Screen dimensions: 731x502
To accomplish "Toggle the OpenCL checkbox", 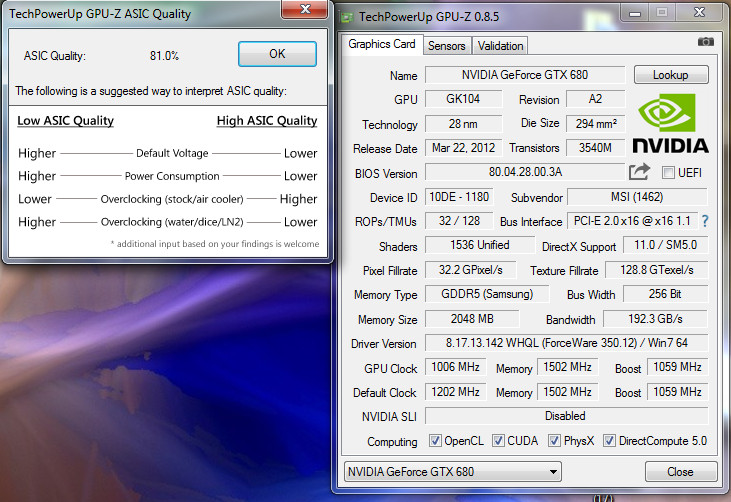I will [435, 440].
